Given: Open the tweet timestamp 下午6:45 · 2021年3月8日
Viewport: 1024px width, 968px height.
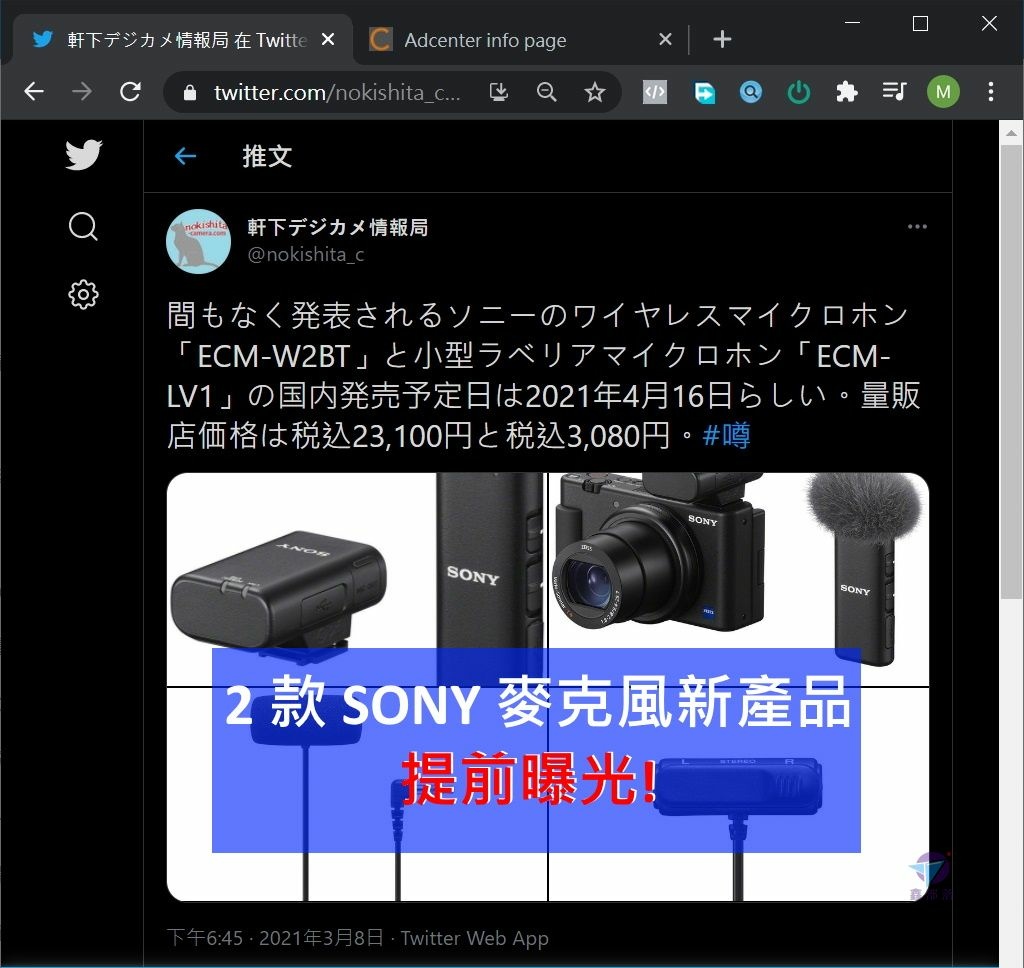Looking at the screenshot, I should click(275, 938).
